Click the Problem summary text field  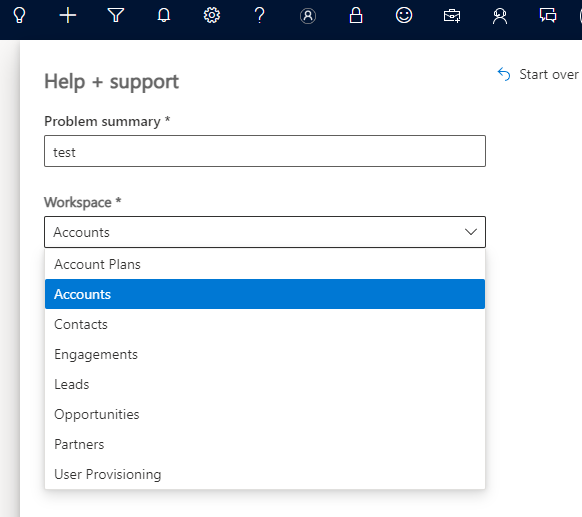(x=265, y=151)
